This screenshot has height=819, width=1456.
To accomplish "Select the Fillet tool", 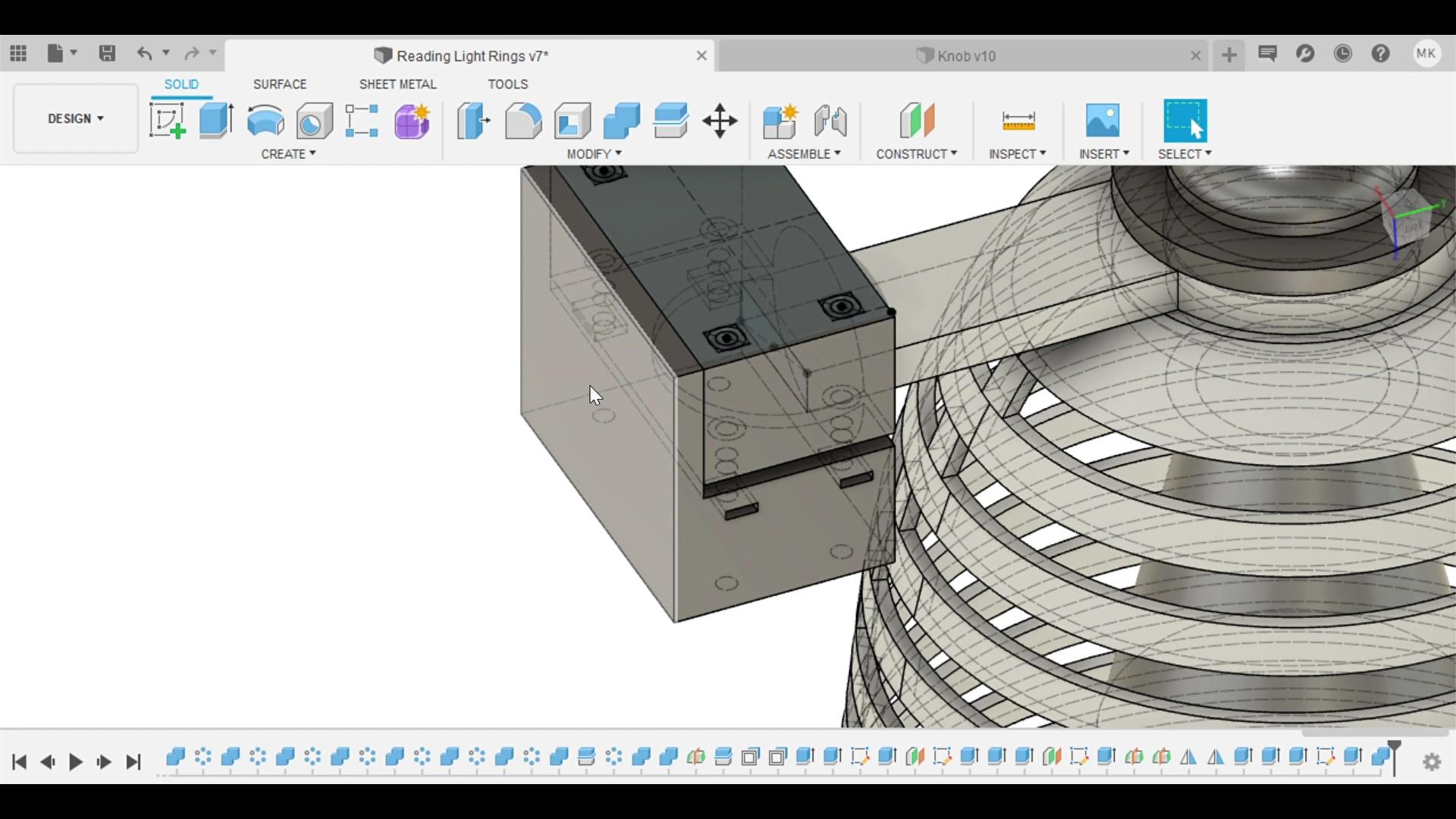I will 523,121.
